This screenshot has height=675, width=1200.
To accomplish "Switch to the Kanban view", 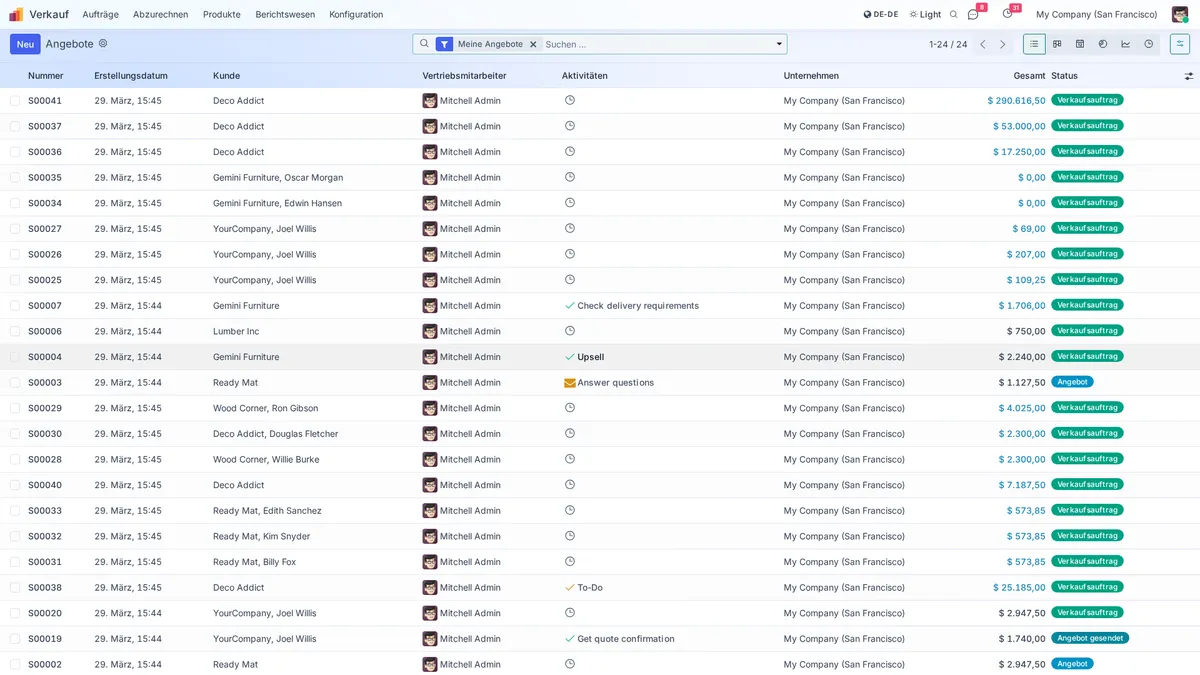I will 1057,44.
